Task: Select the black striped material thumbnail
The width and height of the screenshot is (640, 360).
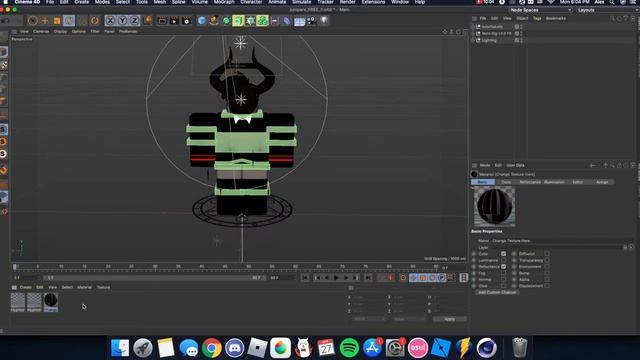Action: tap(51, 301)
